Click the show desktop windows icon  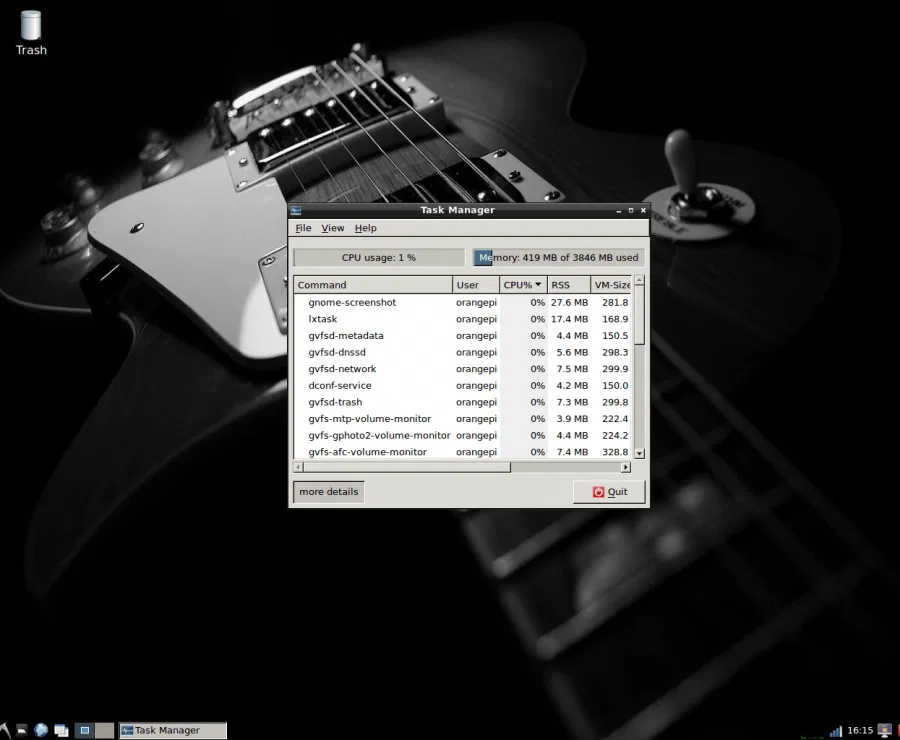click(61, 730)
